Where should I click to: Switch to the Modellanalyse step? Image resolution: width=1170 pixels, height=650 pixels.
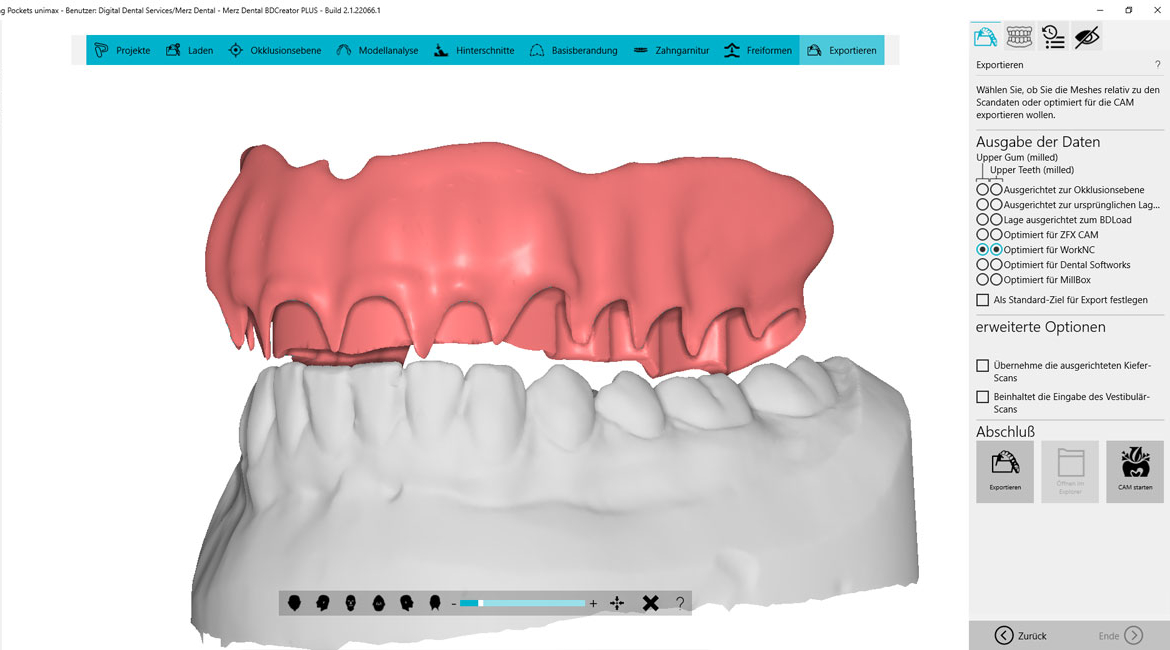pos(377,50)
